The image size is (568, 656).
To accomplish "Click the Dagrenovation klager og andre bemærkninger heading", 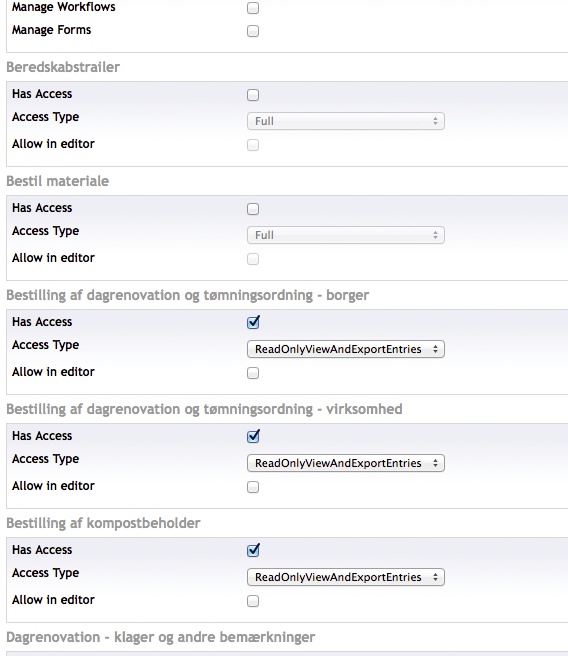I will (161, 637).
